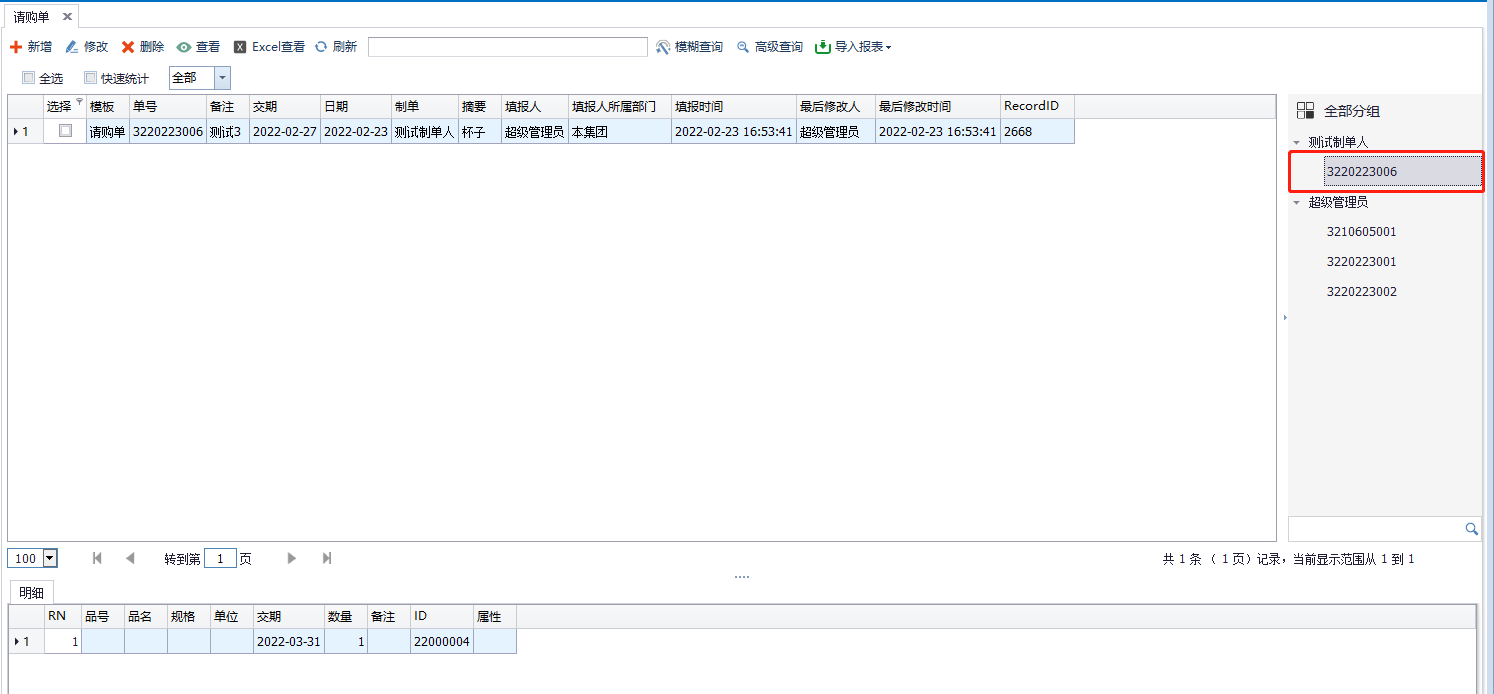Open the page size 100 dropdown
Screen dimensions: 1494x694
click(x=50, y=559)
